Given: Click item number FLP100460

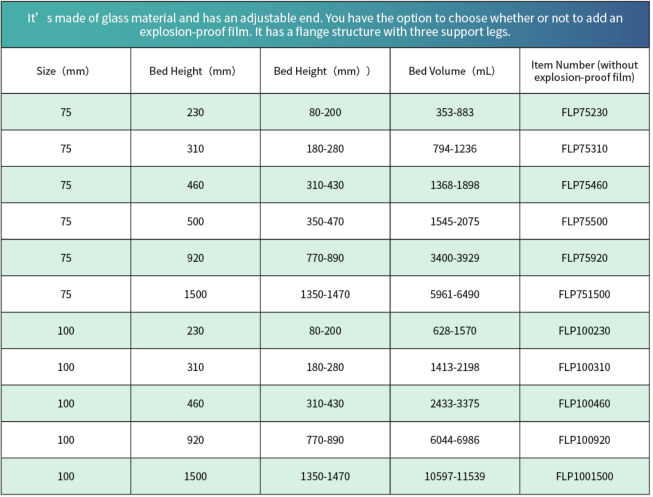Looking at the screenshot, I should [585, 403].
